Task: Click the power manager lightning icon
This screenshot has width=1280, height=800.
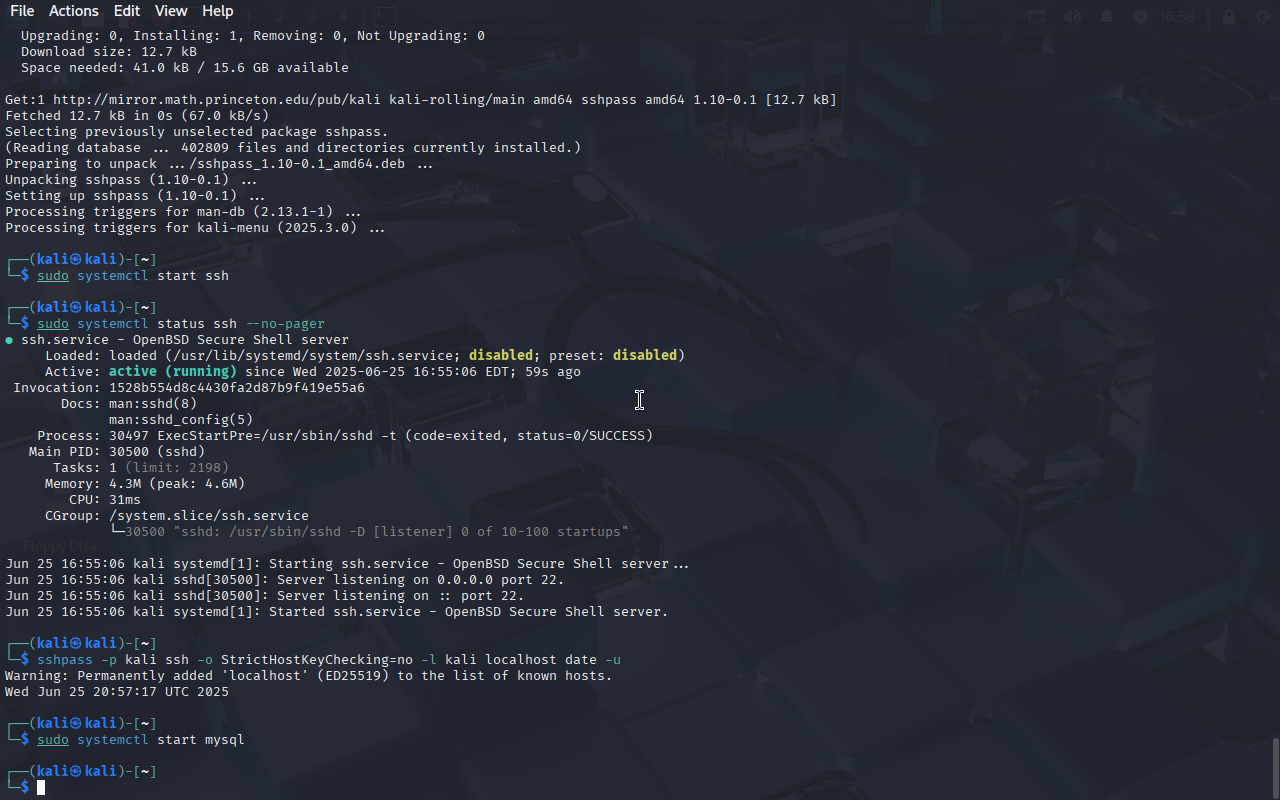Action: (x=1141, y=17)
